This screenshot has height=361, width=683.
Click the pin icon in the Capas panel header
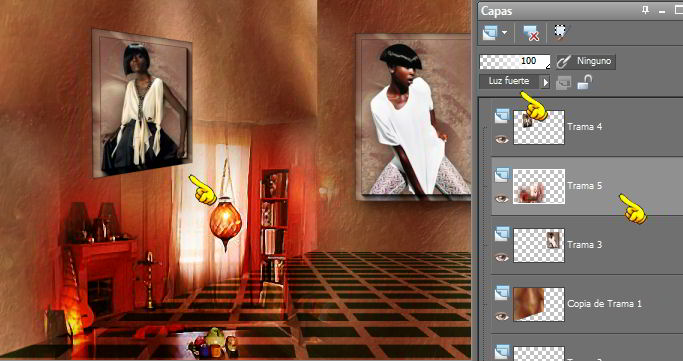(x=646, y=10)
